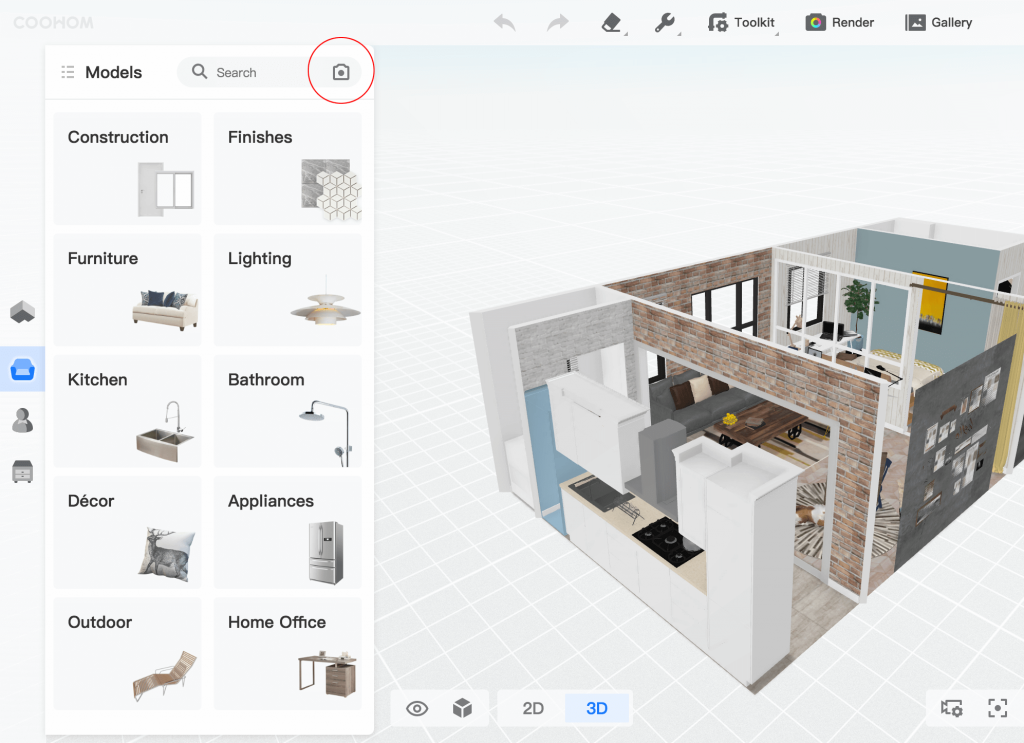The height and width of the screenshot is (743, 1024).
Task: Open the Appliances category
Action: click(287, 533)
